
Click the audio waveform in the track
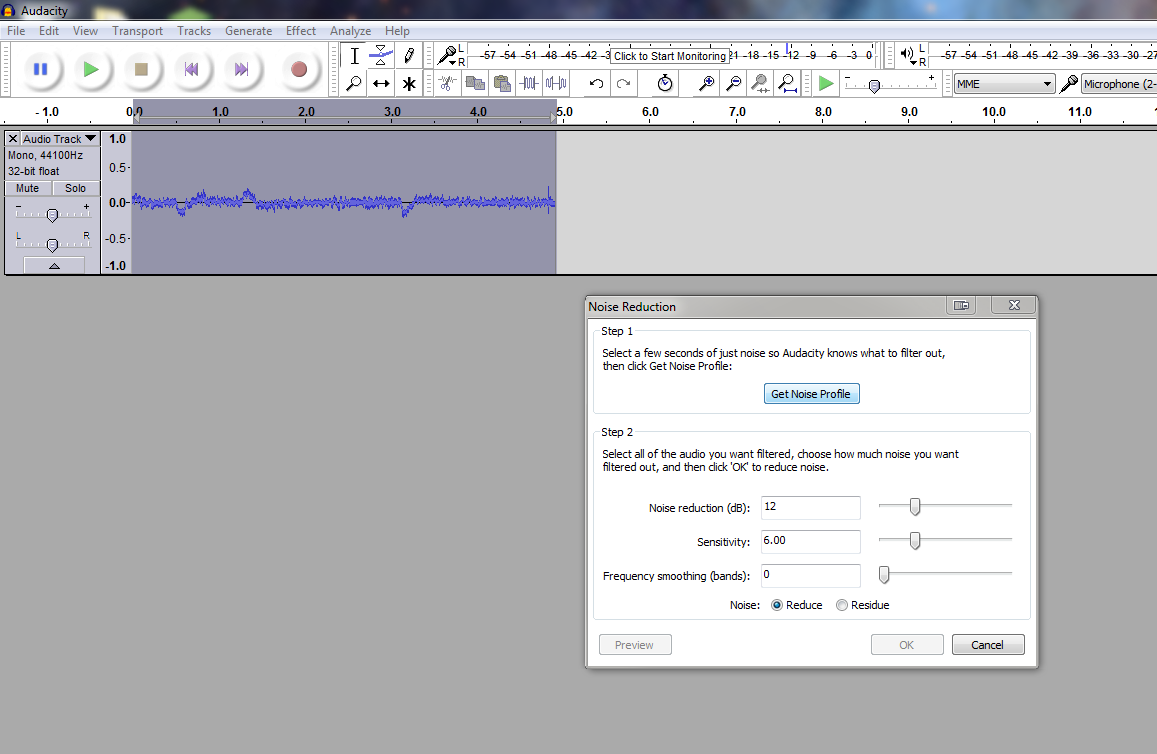point(344,202)
